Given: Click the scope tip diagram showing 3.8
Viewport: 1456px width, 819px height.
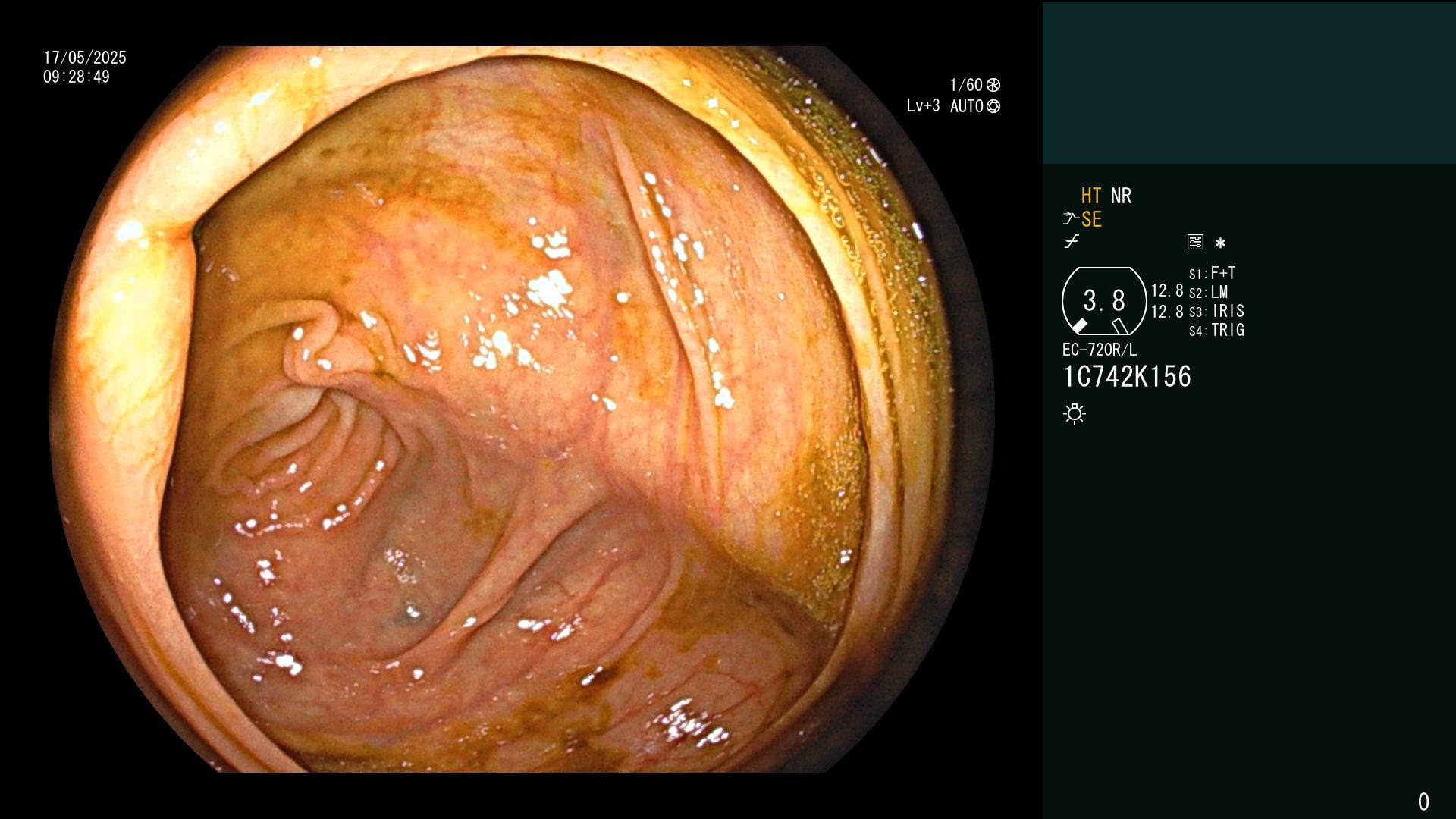Looking at the screenshot, I should [x=1104, y=301].
